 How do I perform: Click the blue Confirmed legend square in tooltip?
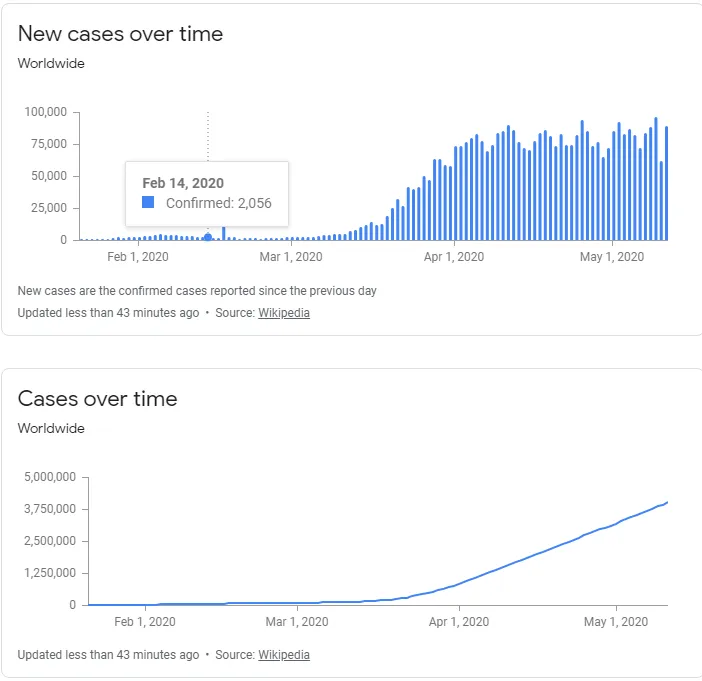tap(148, 202)
